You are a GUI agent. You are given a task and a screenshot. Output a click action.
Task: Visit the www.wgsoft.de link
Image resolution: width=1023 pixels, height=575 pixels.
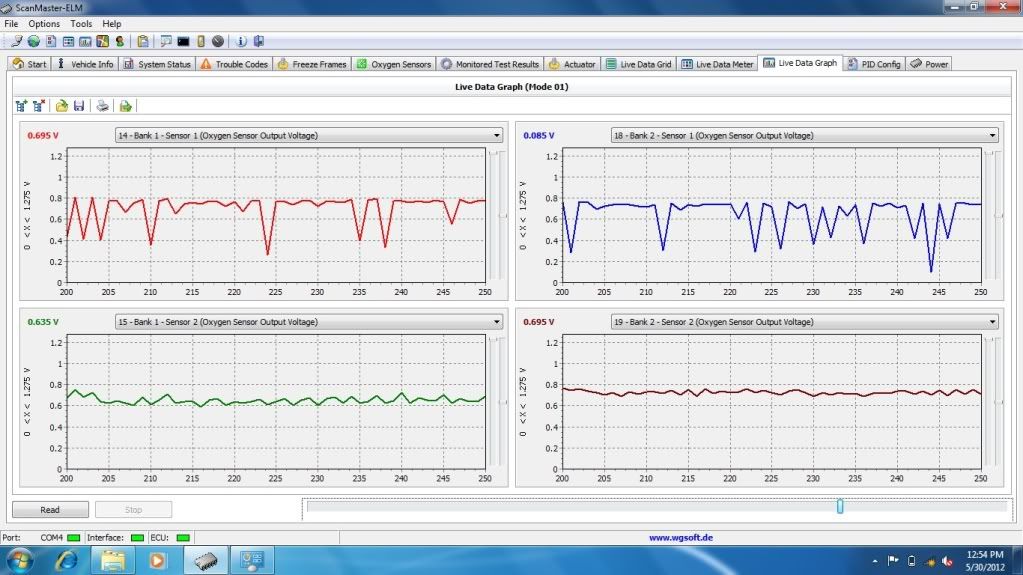point(680,538)
